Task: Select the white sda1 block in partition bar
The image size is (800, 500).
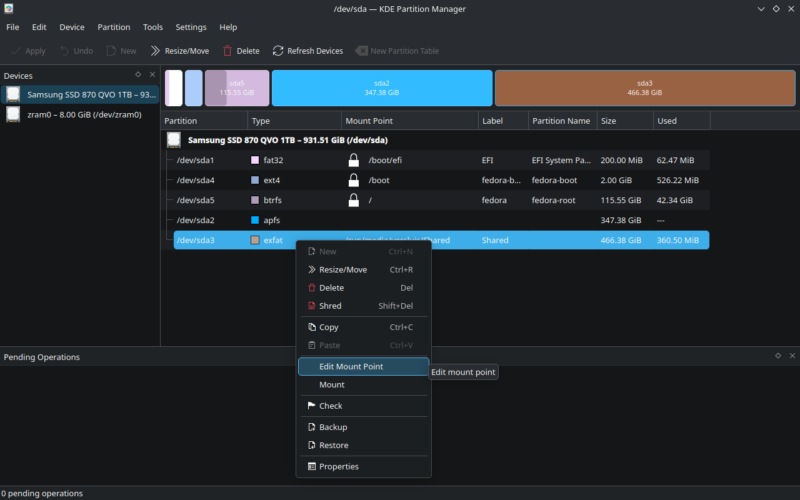Action: coord(174,88)
